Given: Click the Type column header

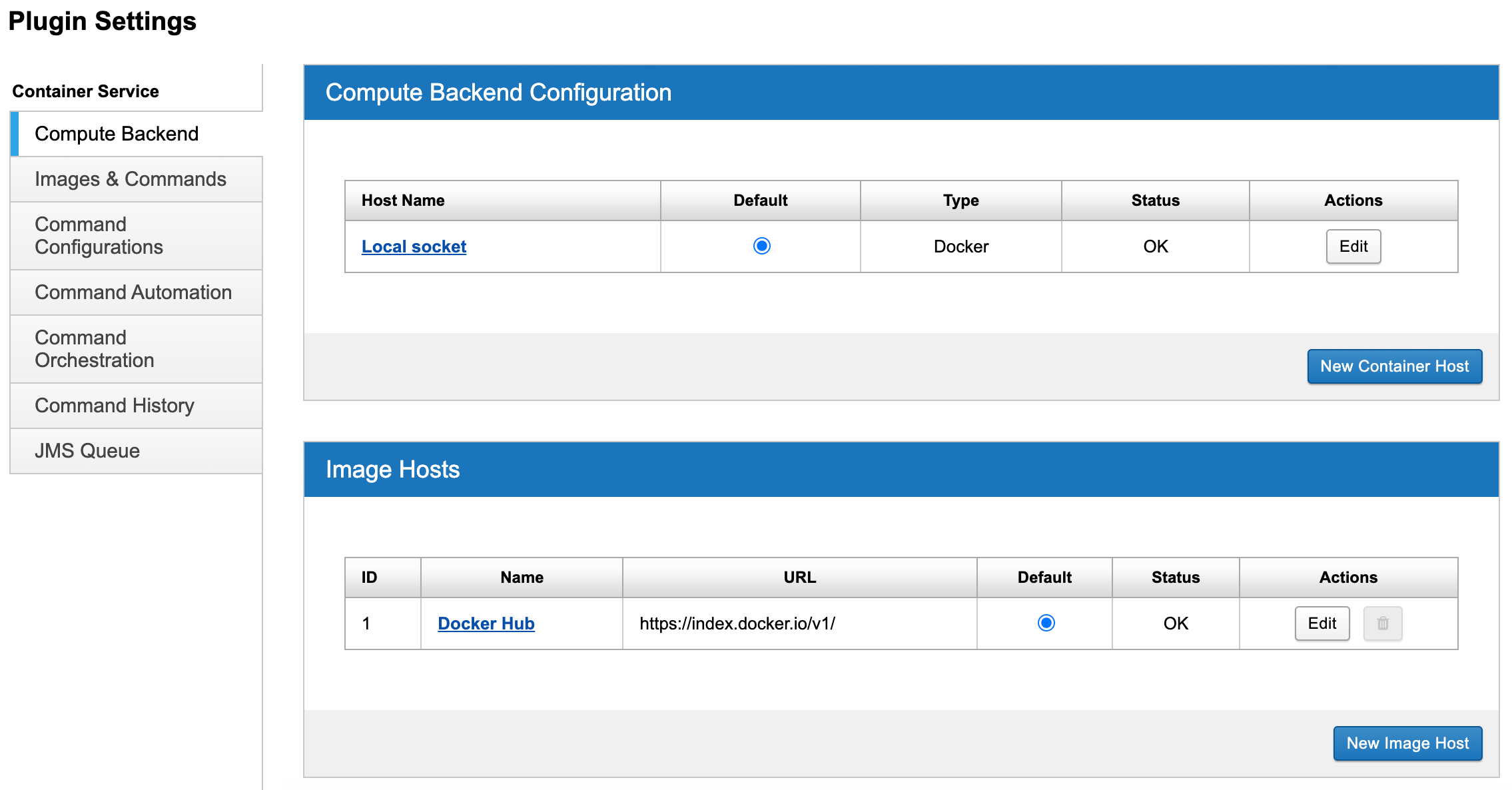Looking at the screenshot, I should click(x=960, y=200).
